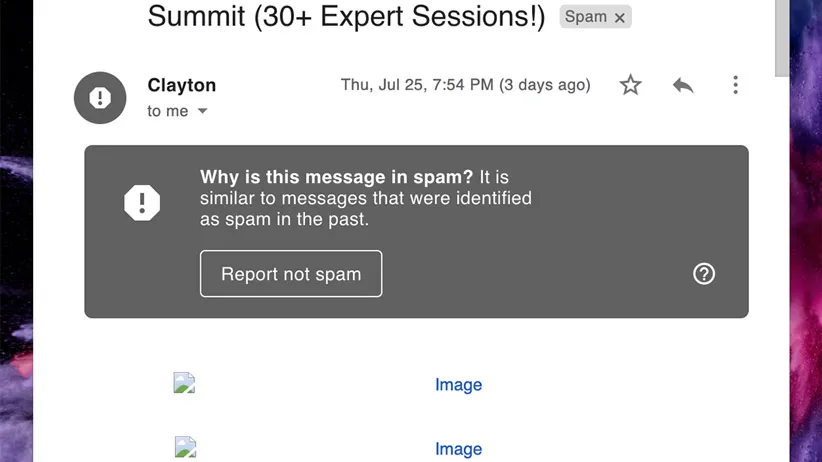This screenshot has height=462, width=822.
Task: Click the Reply arrow icon
Action: coord(683,85)
